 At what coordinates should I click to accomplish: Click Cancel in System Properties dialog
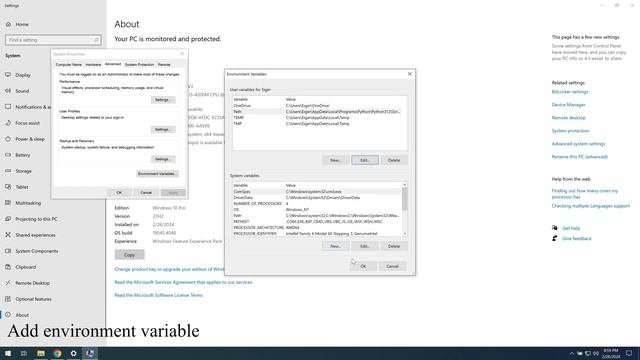pyautogui.click(x=146, y=193)
